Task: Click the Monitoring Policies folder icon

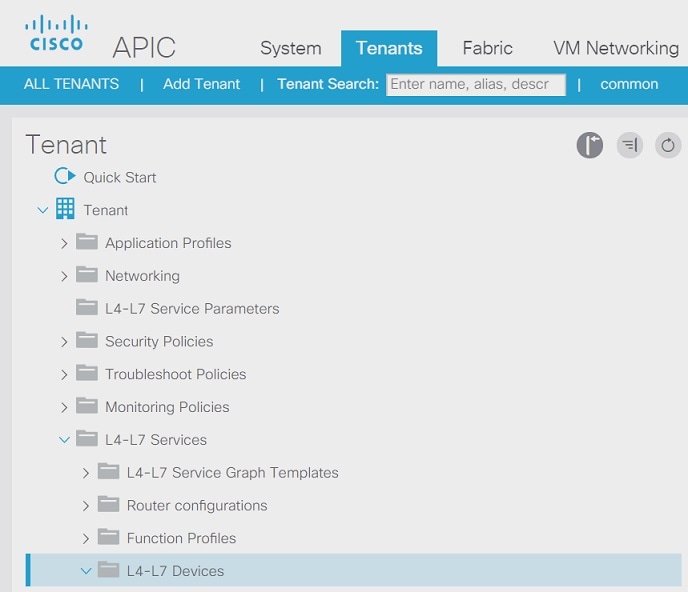Action: pyautogui.click(x=87, y=405)
